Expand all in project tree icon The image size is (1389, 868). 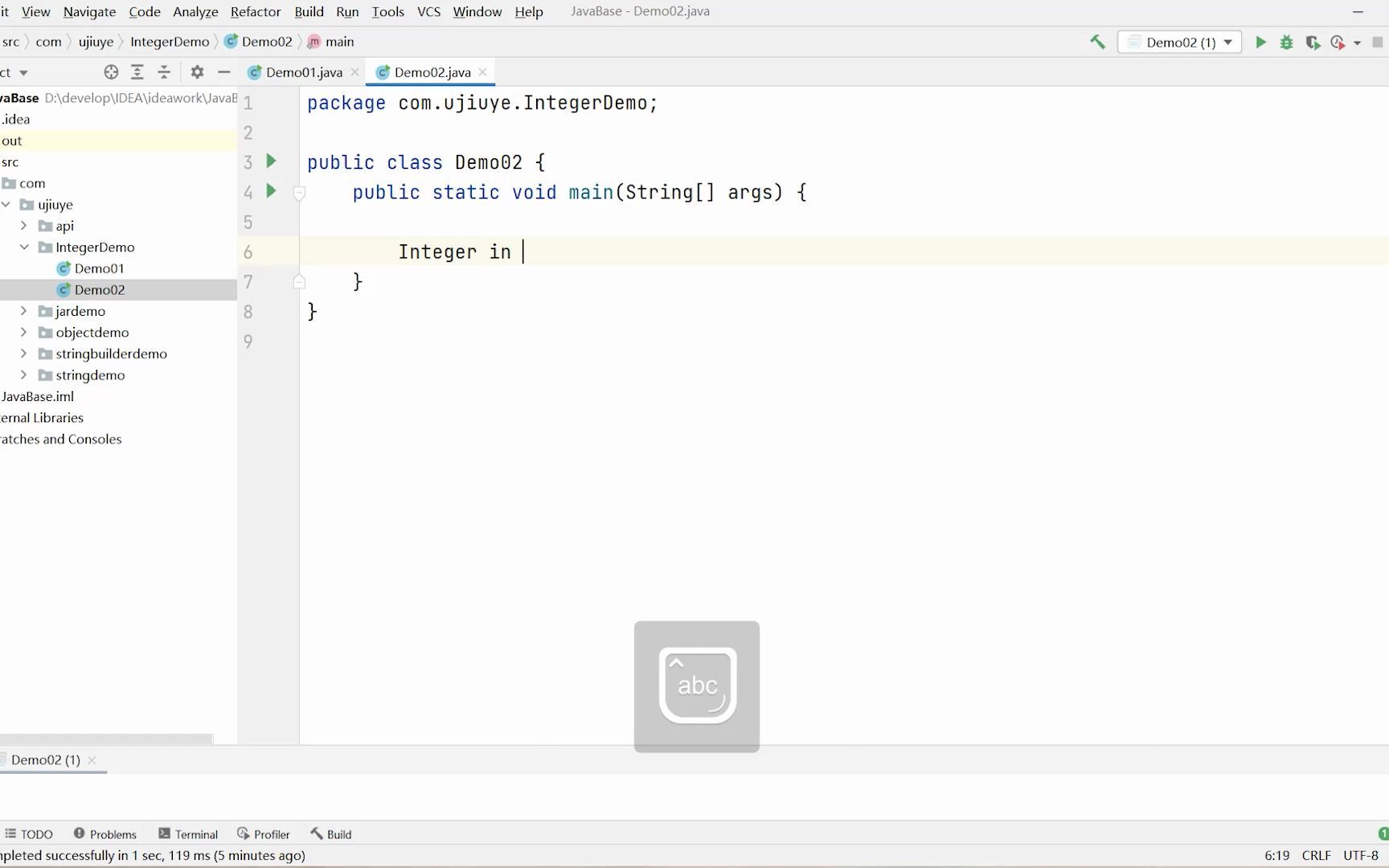(137, 72)
